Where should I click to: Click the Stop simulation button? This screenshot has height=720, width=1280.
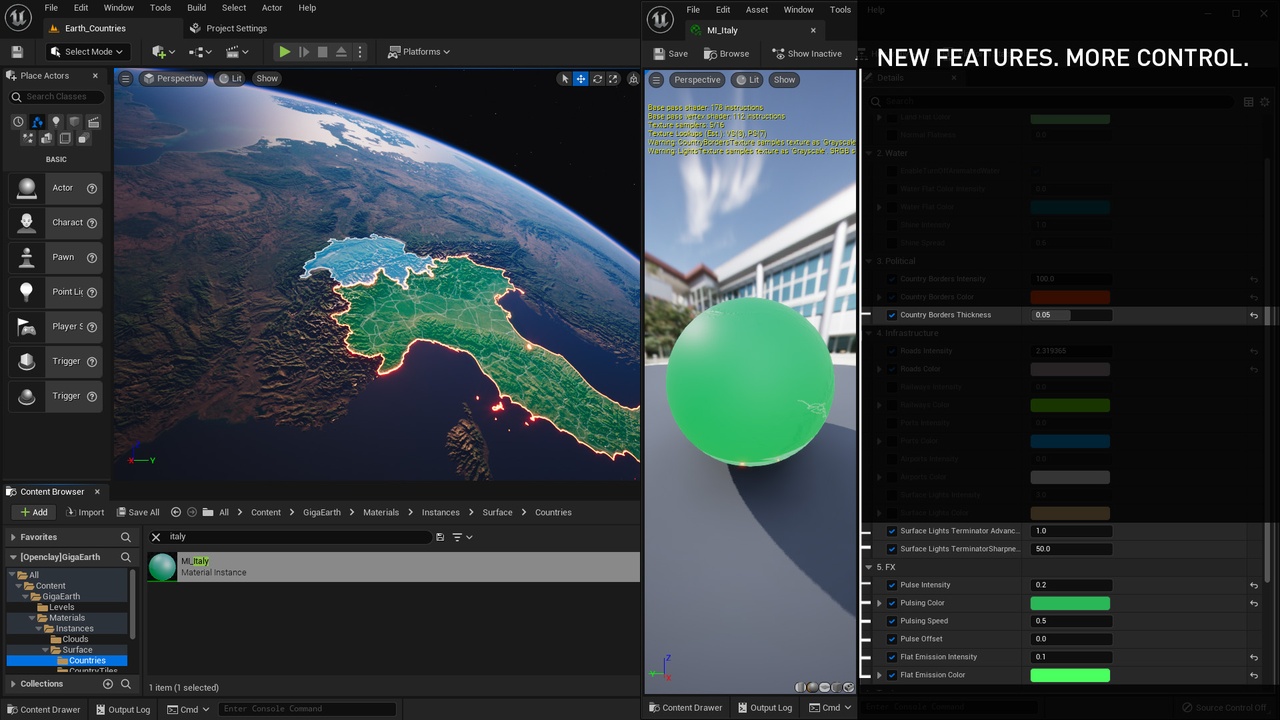322,52
